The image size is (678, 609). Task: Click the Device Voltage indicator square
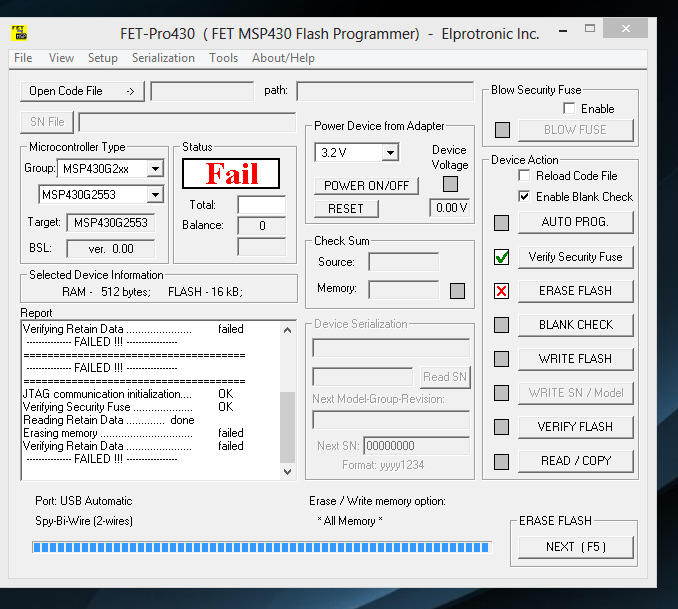coord(450,184)
